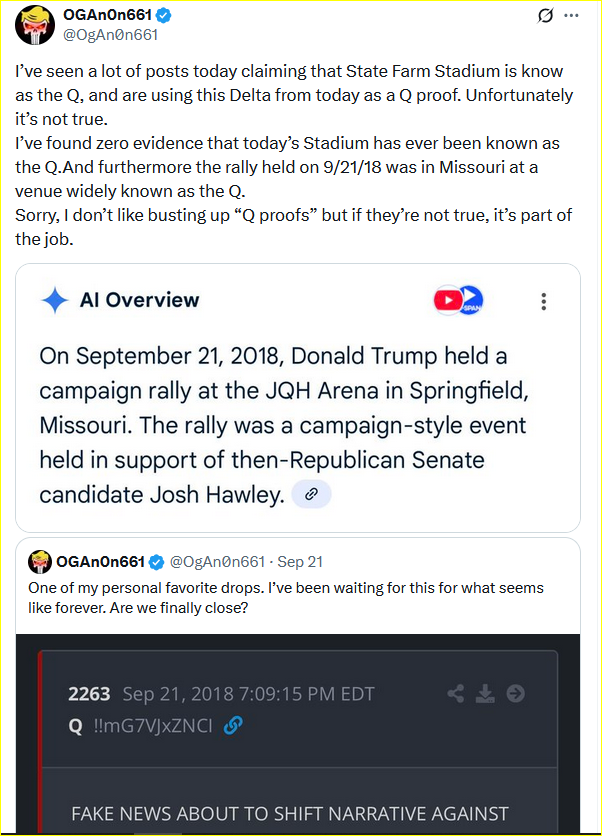Click the download icon on drop 2263
602x836 pixels.
486,693
